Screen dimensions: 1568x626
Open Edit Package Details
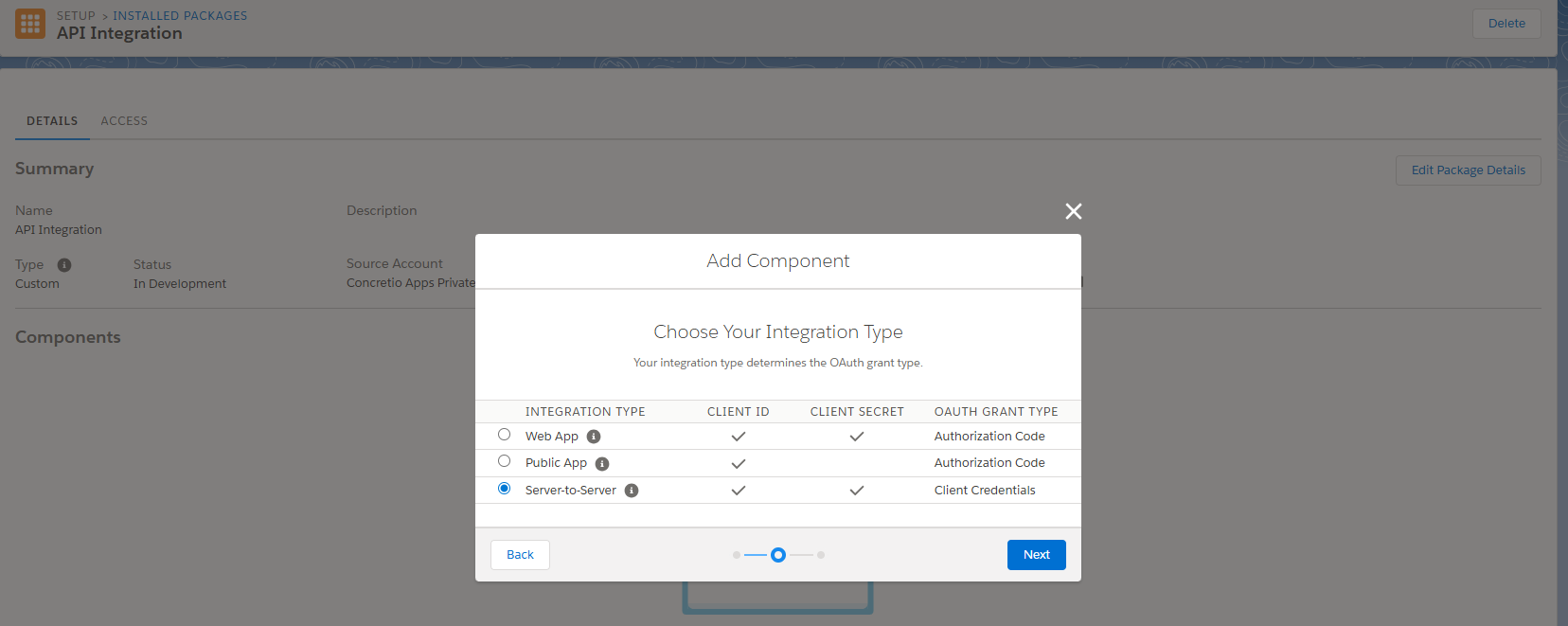click(x=1468, y=170)
